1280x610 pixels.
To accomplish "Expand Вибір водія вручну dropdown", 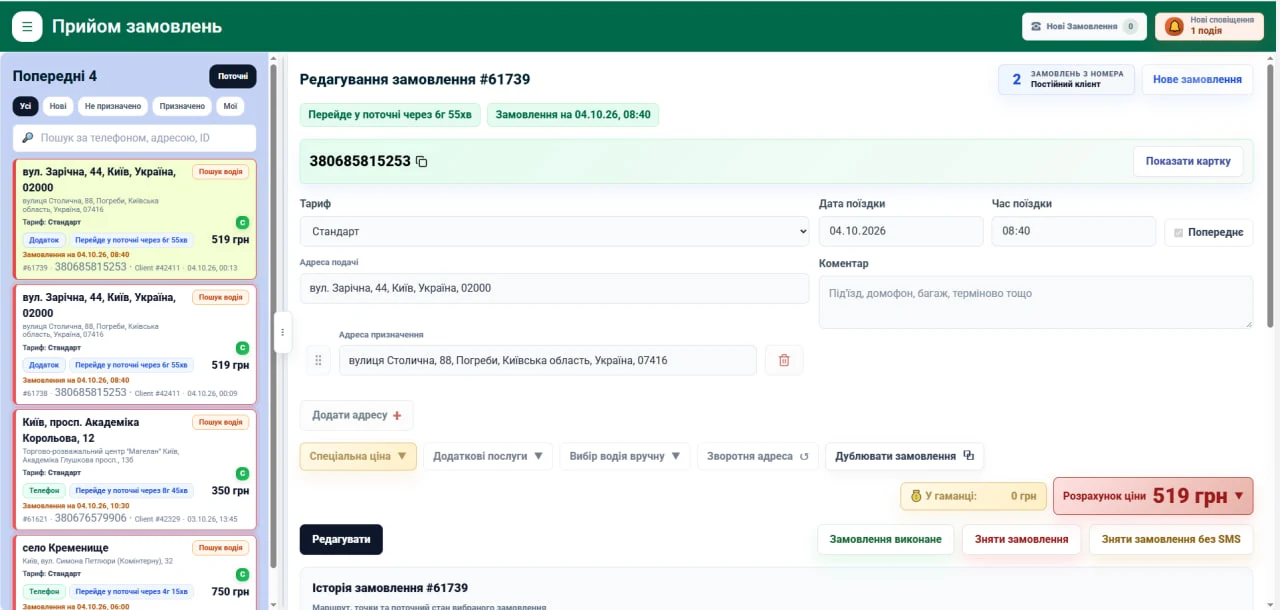I will pos(625,456).
